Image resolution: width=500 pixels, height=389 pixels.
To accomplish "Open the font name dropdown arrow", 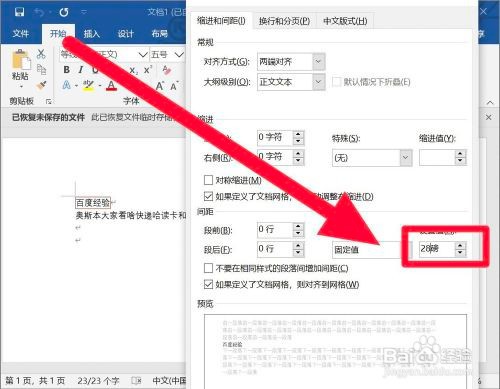I will point(143,54).
